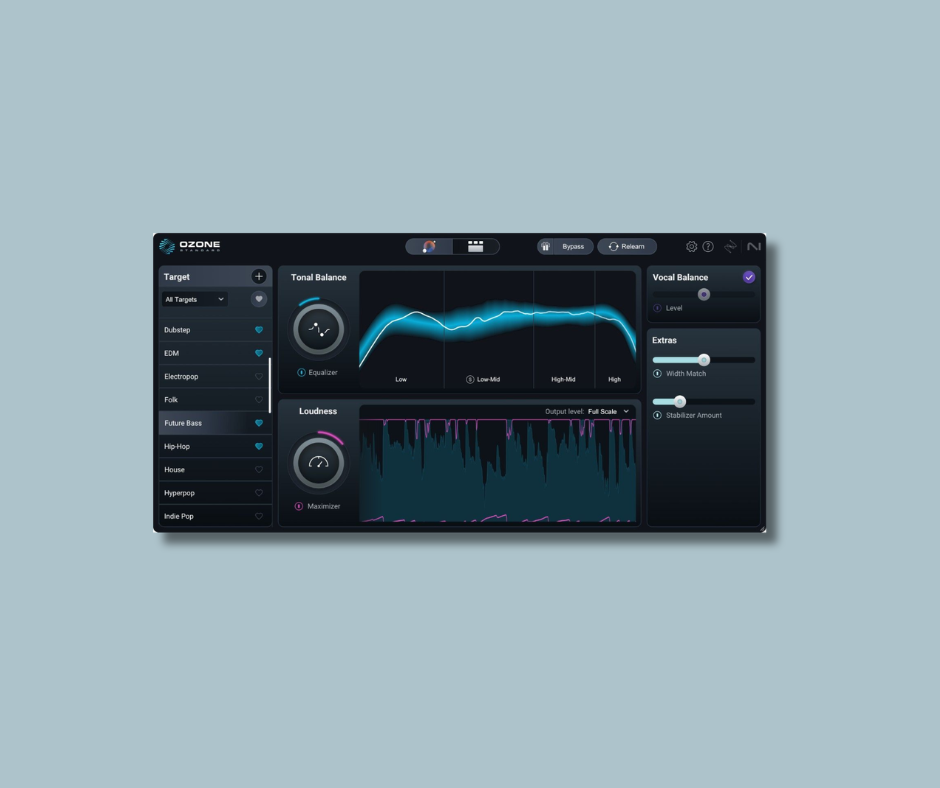The width and height of the screenshot is (940, 788).
Task: Click the Bypass button
Action: tap(573, 246)
